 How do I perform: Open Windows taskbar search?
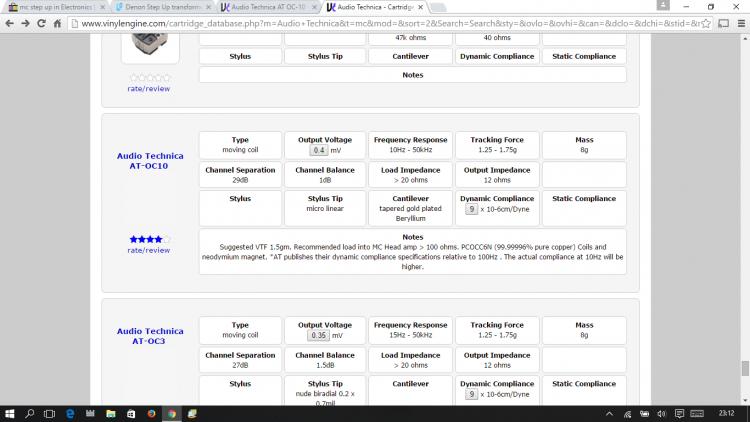[x=29, y=414]
